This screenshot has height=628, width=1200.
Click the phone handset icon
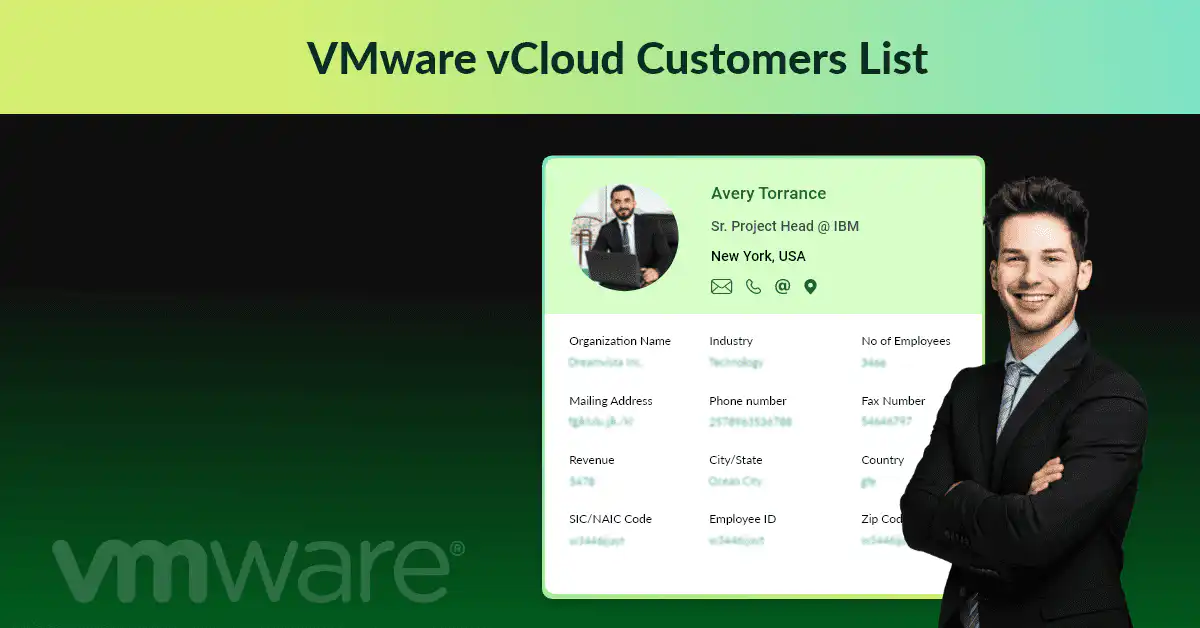click(753, 287)
